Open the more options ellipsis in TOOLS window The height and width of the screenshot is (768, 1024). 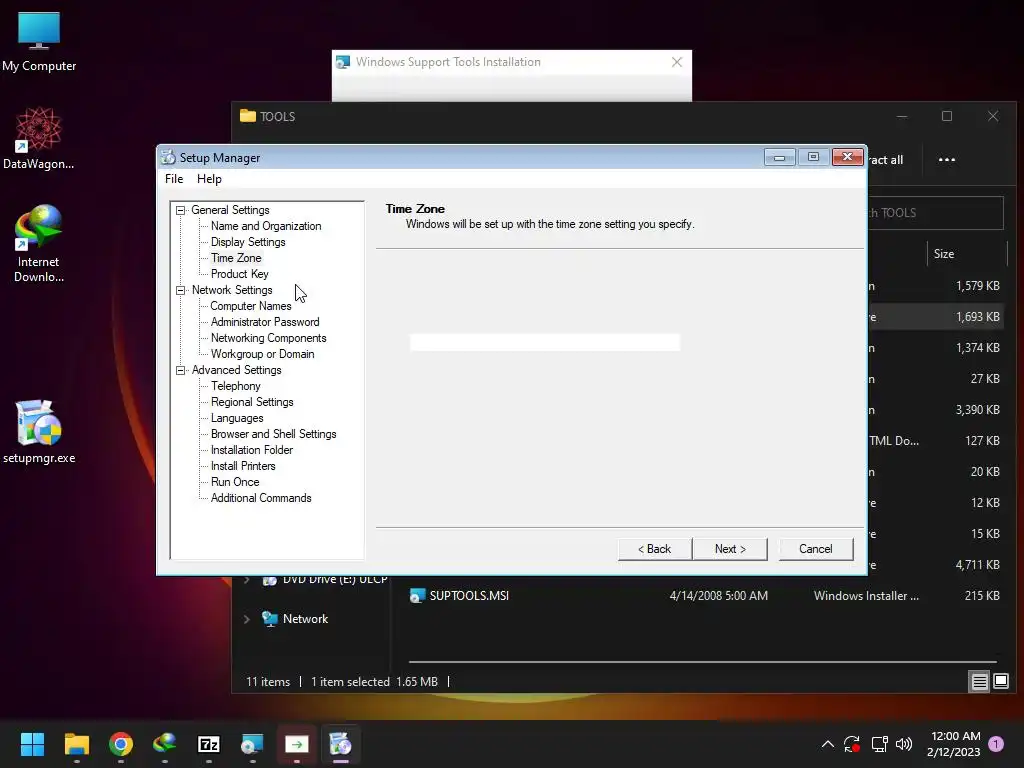click(x=946, y=159)
